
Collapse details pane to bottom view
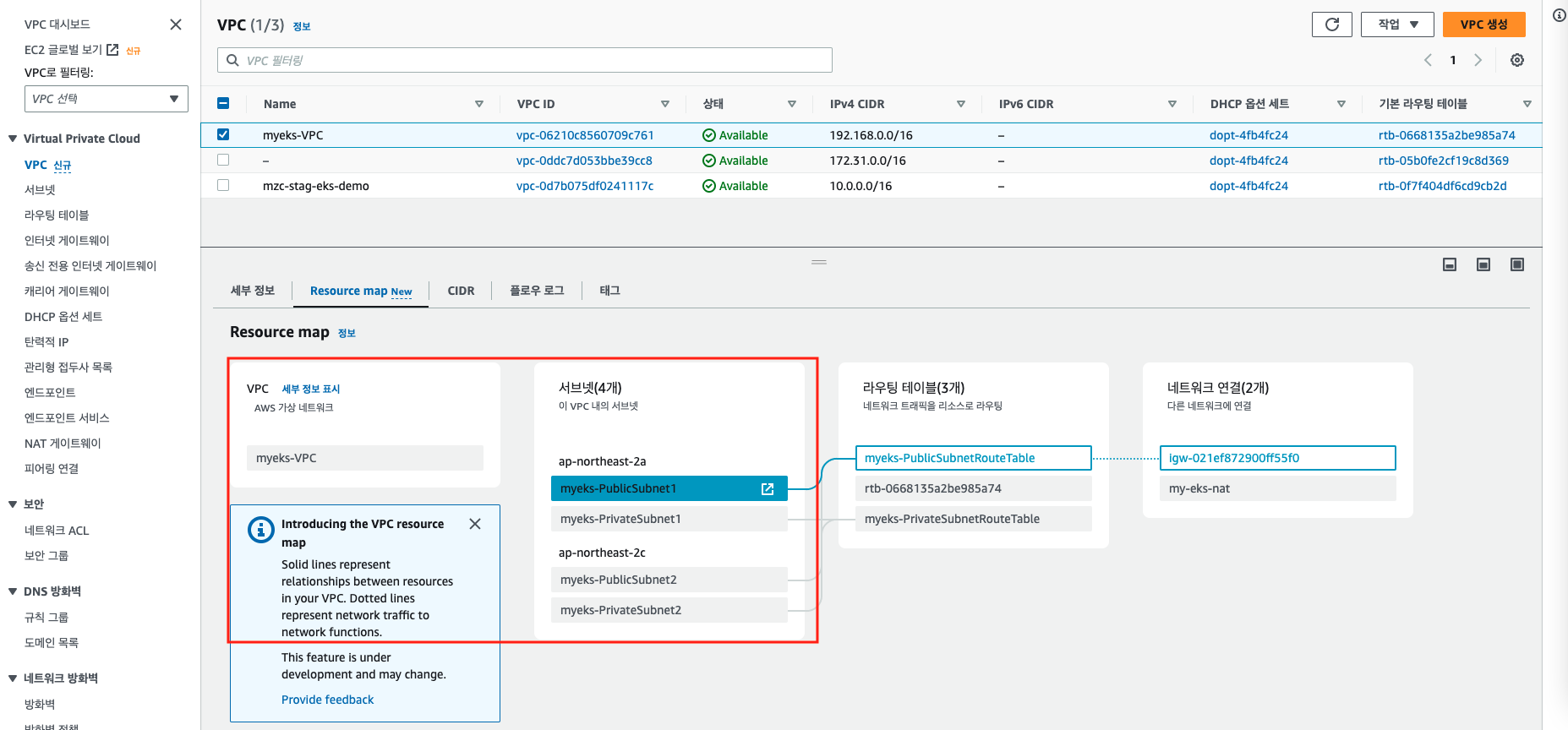pos(1450,264)
